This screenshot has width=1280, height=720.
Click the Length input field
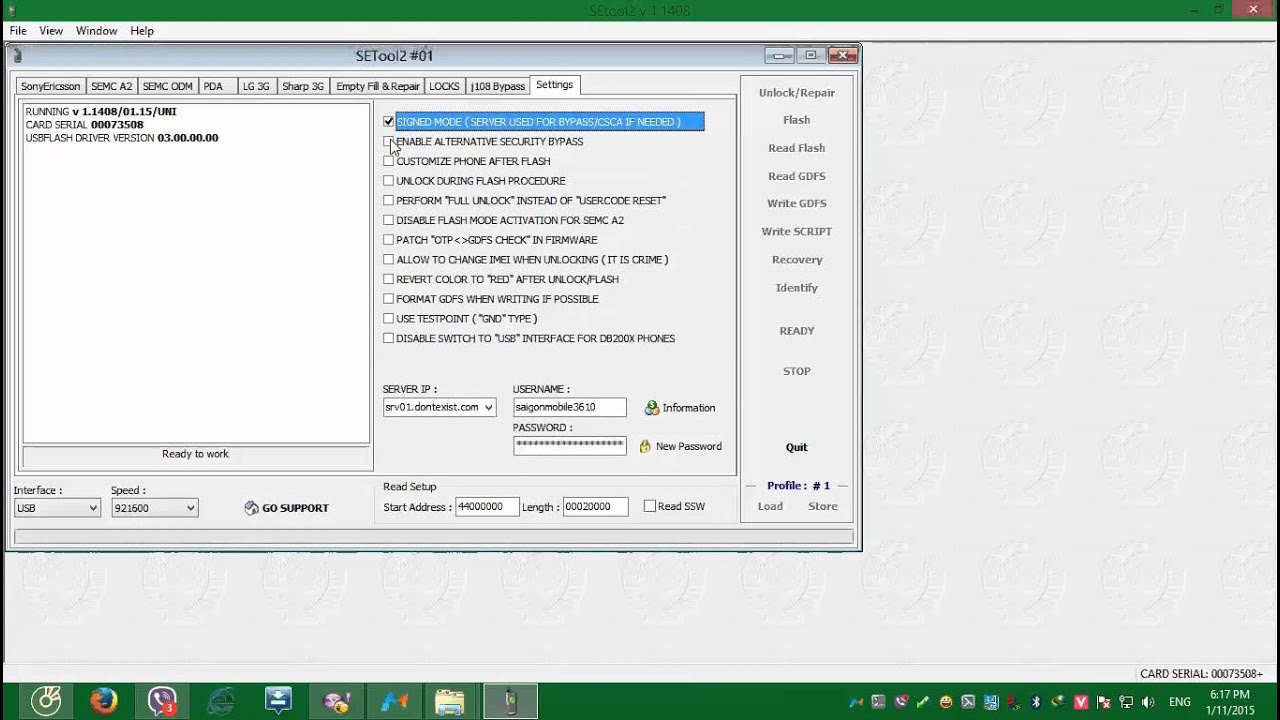[595, 507]
